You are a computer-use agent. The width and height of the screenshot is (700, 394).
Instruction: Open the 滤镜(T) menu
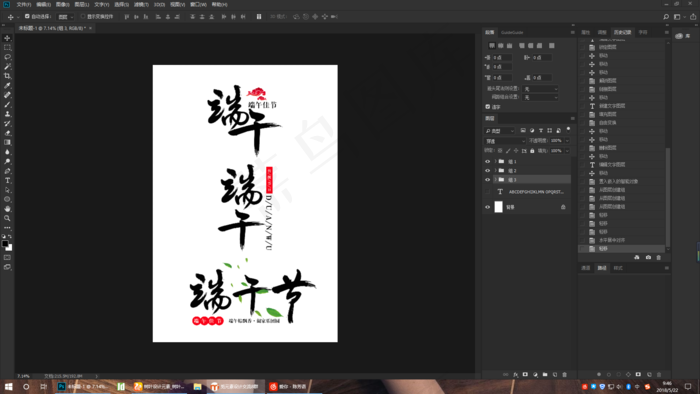[141, 4]
